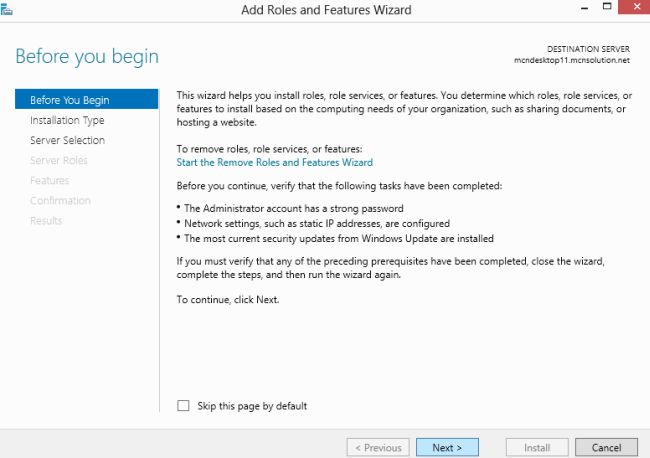Click the Add Roles and Features Wizard title
The height and width of the screenshot is (458, 650).
(326, 10)
